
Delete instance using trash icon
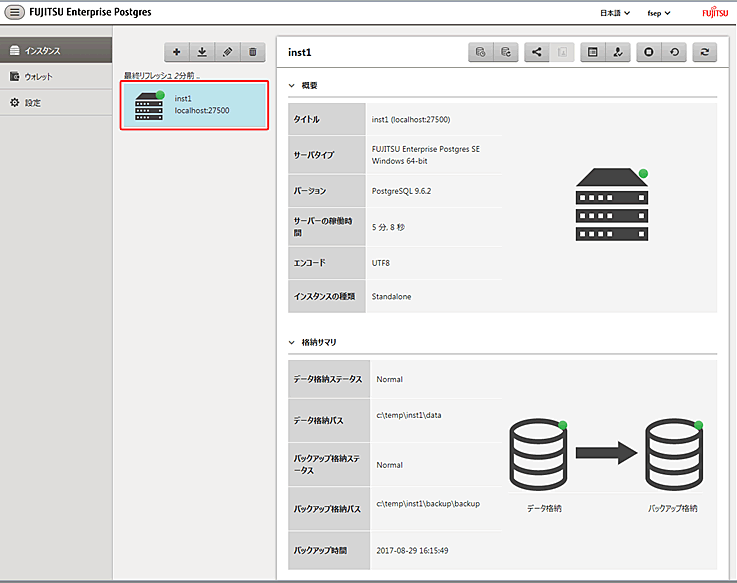pyautogui.click(x=253, y=52)
